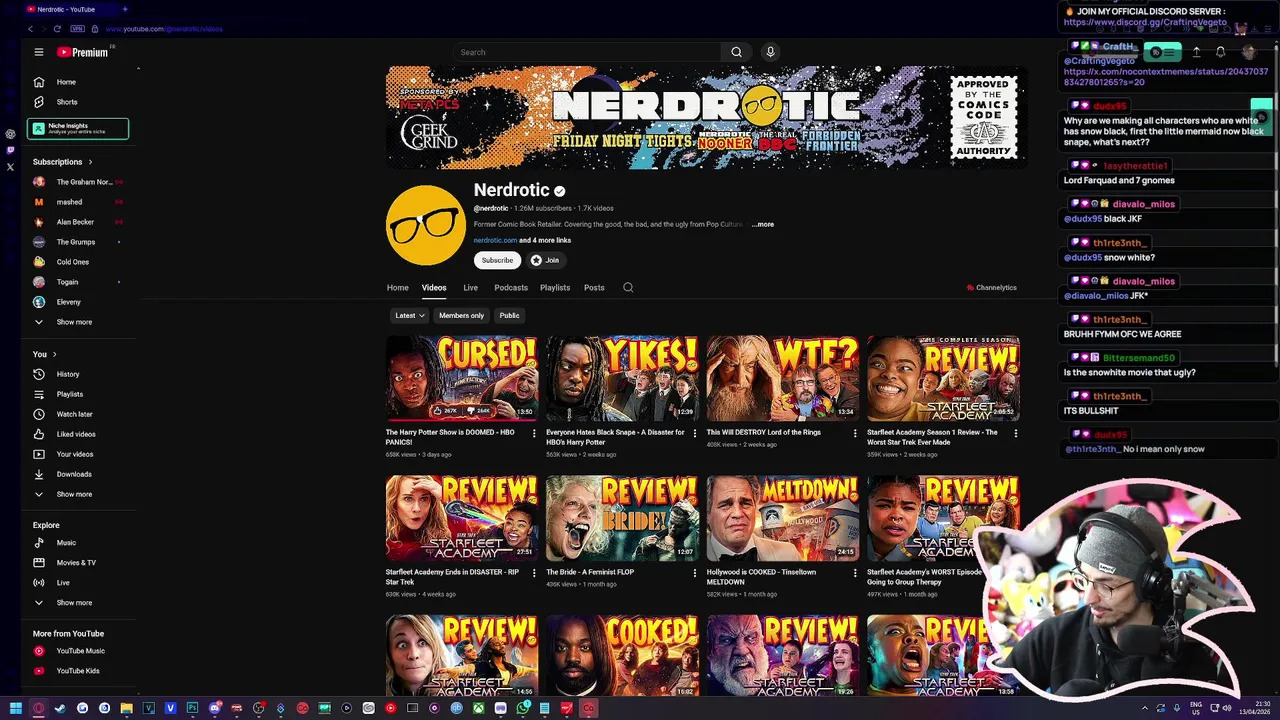Open YouTube Kids link
The height and width of the screenshot is (720, 1280).
[78, 671]
